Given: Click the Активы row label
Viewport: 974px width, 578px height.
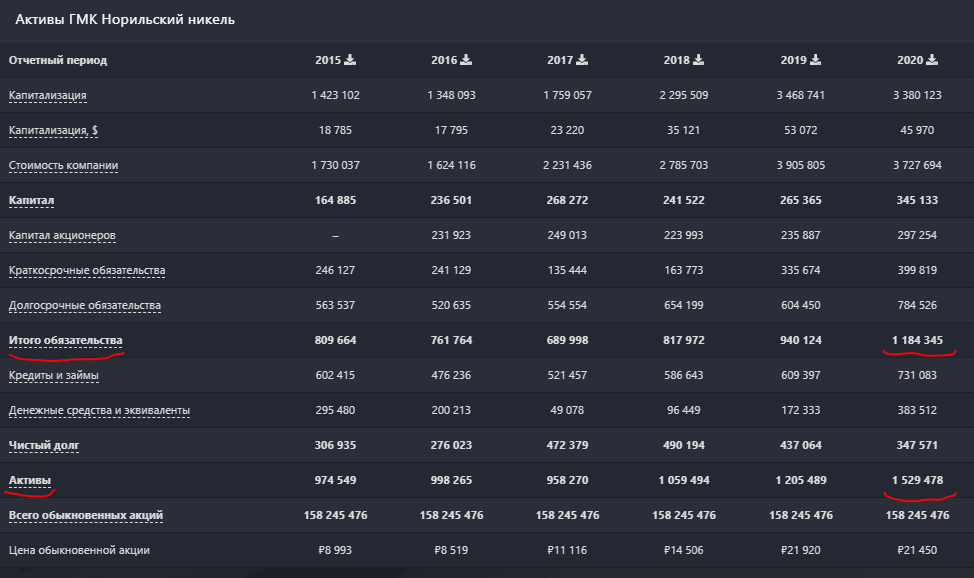Looking at the screenshot, I should (30, 480).
